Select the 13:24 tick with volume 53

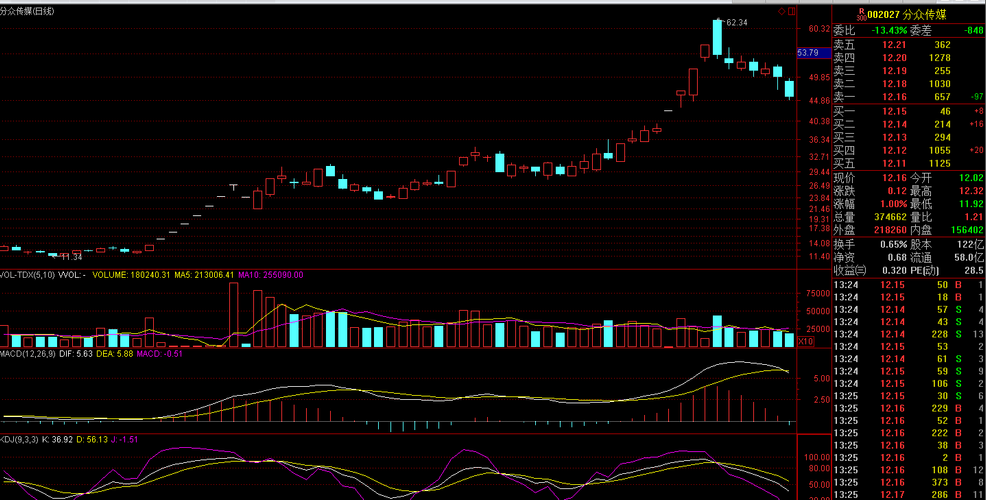(908, 347)
